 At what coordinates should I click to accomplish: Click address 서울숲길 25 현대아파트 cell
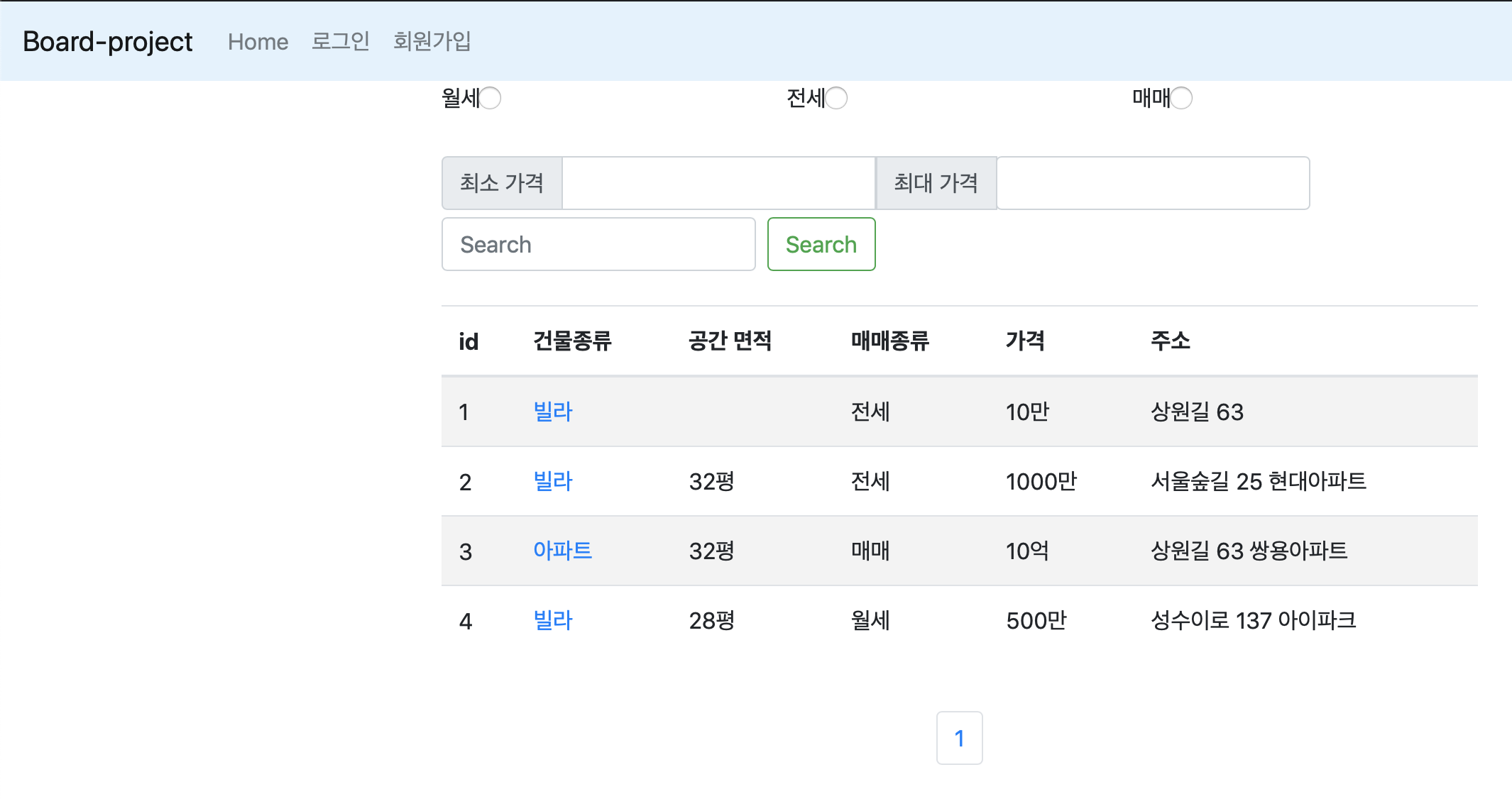tap(1258, 481)
